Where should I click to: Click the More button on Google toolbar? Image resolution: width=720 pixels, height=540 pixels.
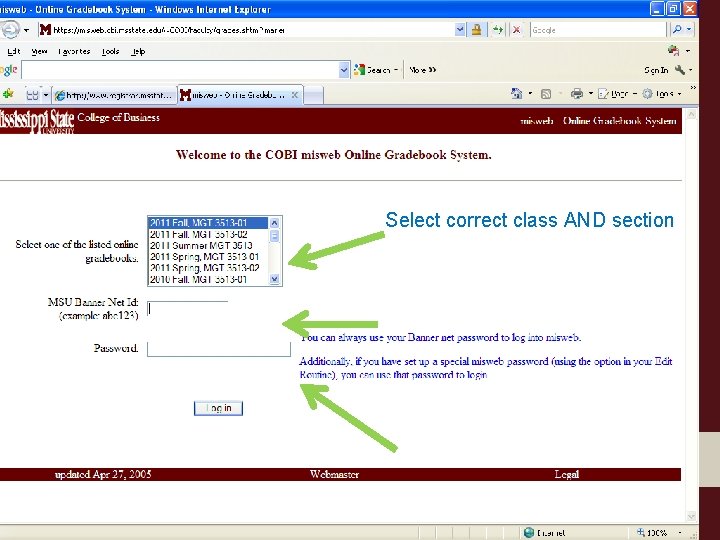[x=422, y=70]
